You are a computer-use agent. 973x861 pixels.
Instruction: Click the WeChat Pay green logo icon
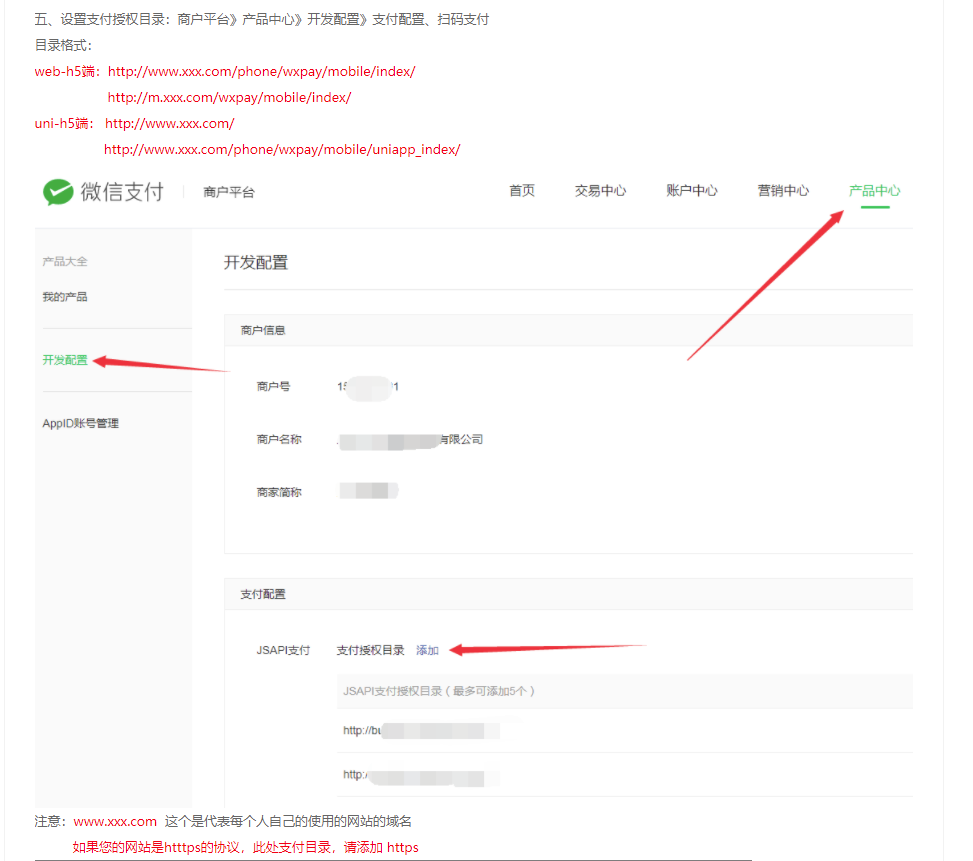58,192
